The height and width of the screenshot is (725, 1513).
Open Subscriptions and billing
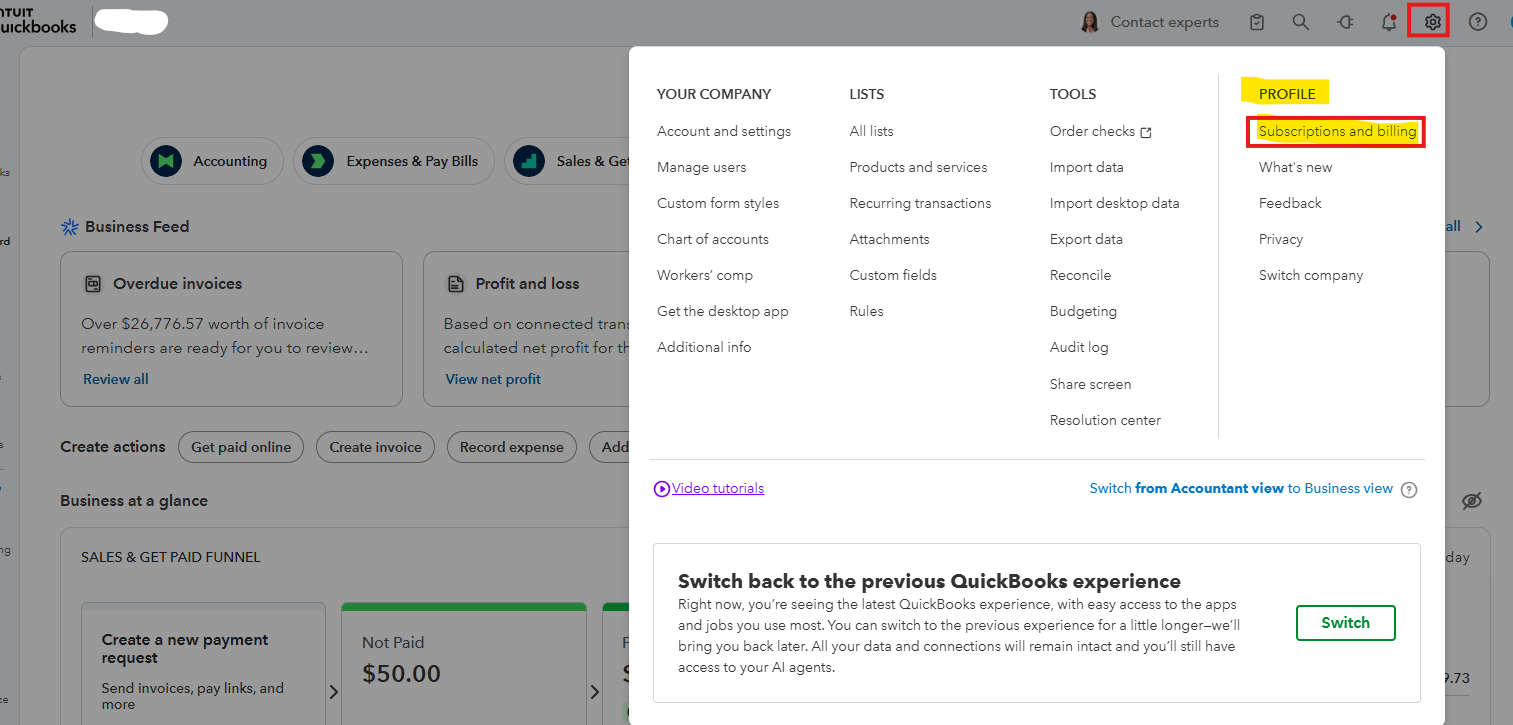[1337, 131]
